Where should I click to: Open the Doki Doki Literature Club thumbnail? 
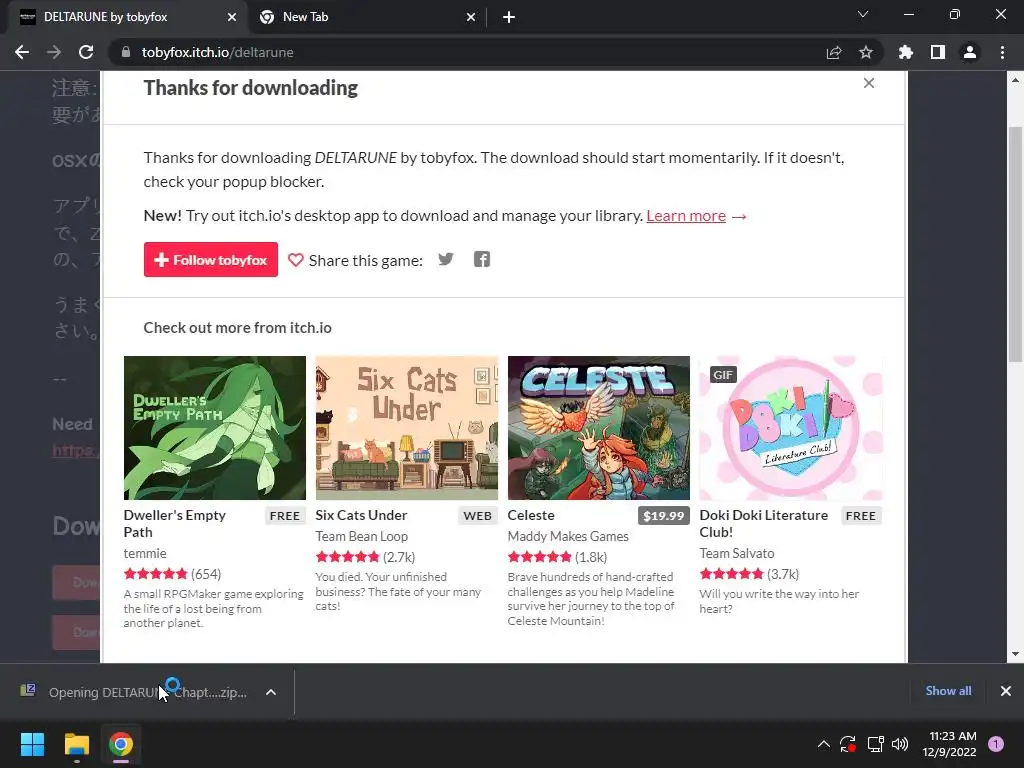coord(791,428)
